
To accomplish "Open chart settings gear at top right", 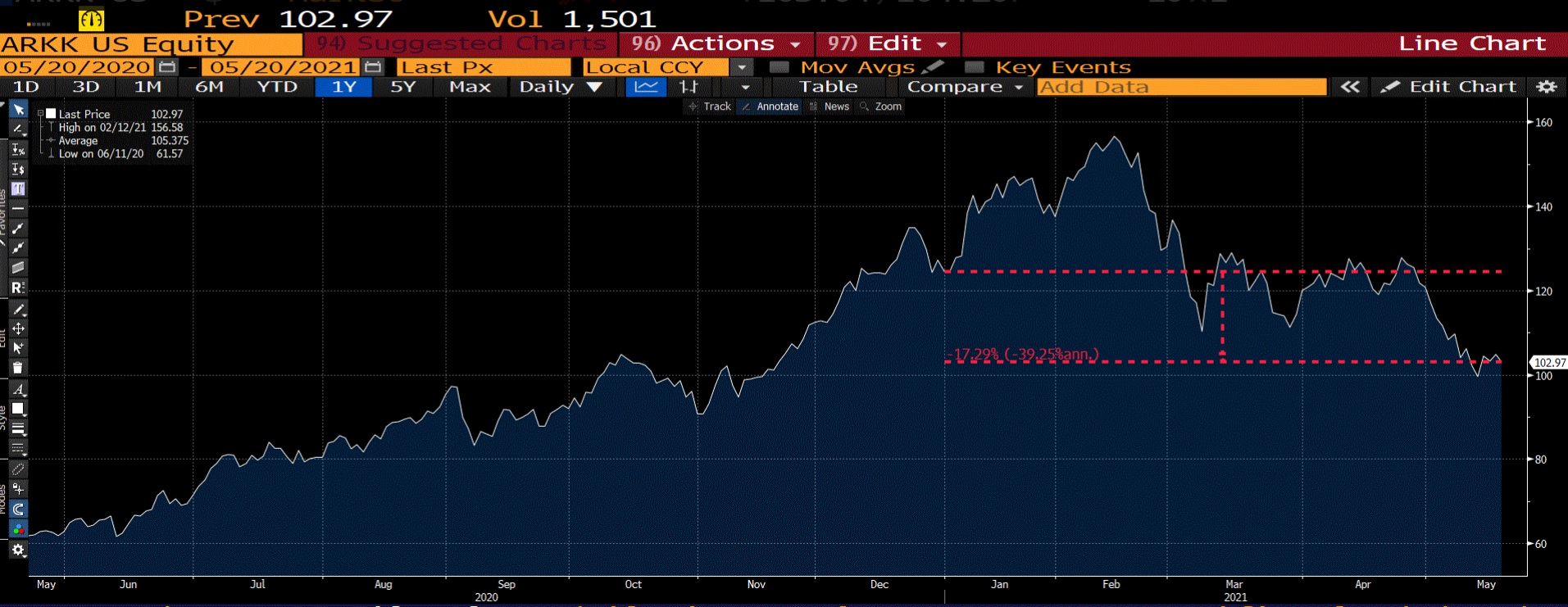I will click(1546, 87).
